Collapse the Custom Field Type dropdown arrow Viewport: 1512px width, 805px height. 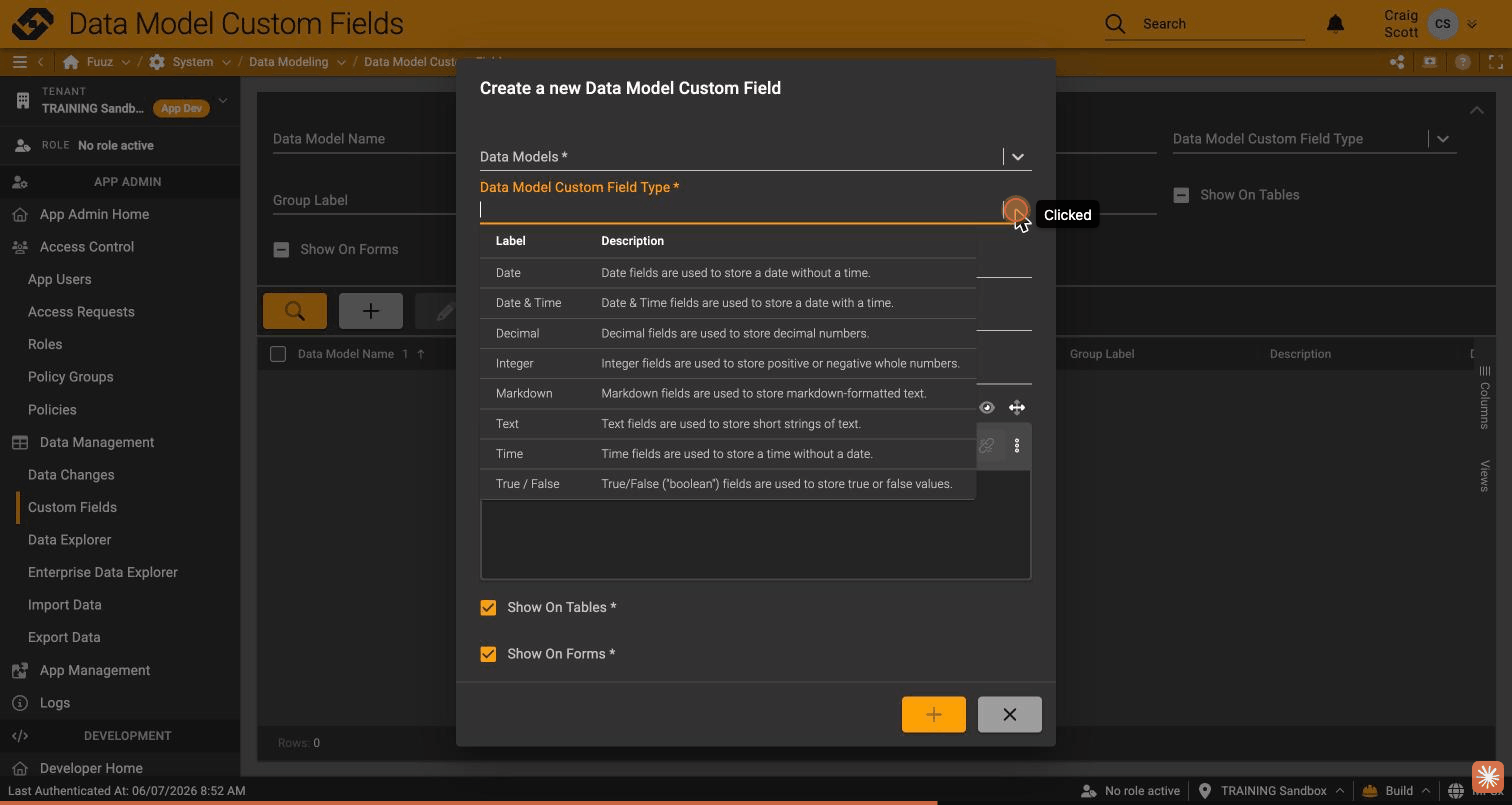1016,210
